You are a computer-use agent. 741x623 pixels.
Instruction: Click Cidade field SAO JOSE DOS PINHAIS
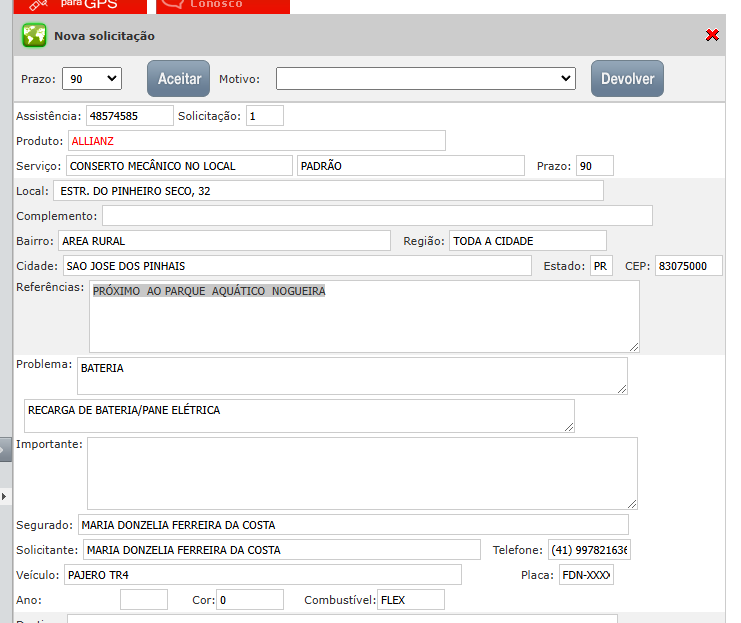(297, 266)
